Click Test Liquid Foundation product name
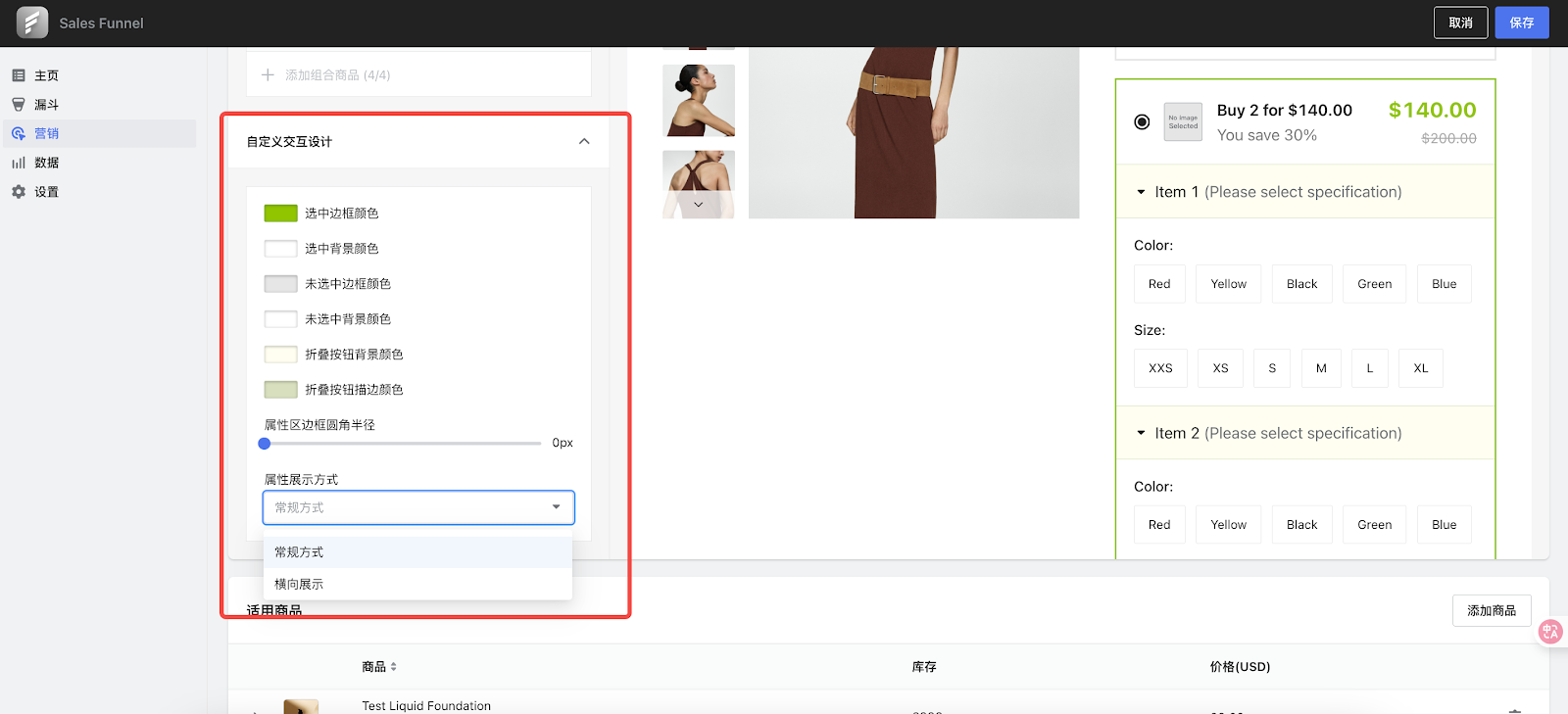Viewport: 1568px width, 714px height. (x=426, y=705)
